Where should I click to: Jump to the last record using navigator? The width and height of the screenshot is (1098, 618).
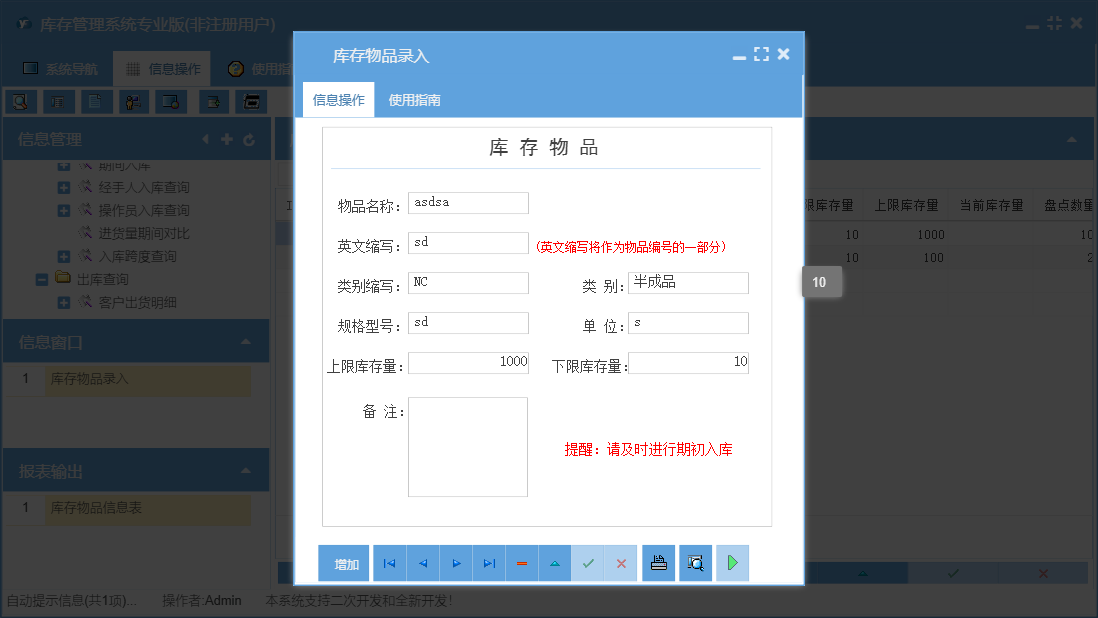click(488, 563)
